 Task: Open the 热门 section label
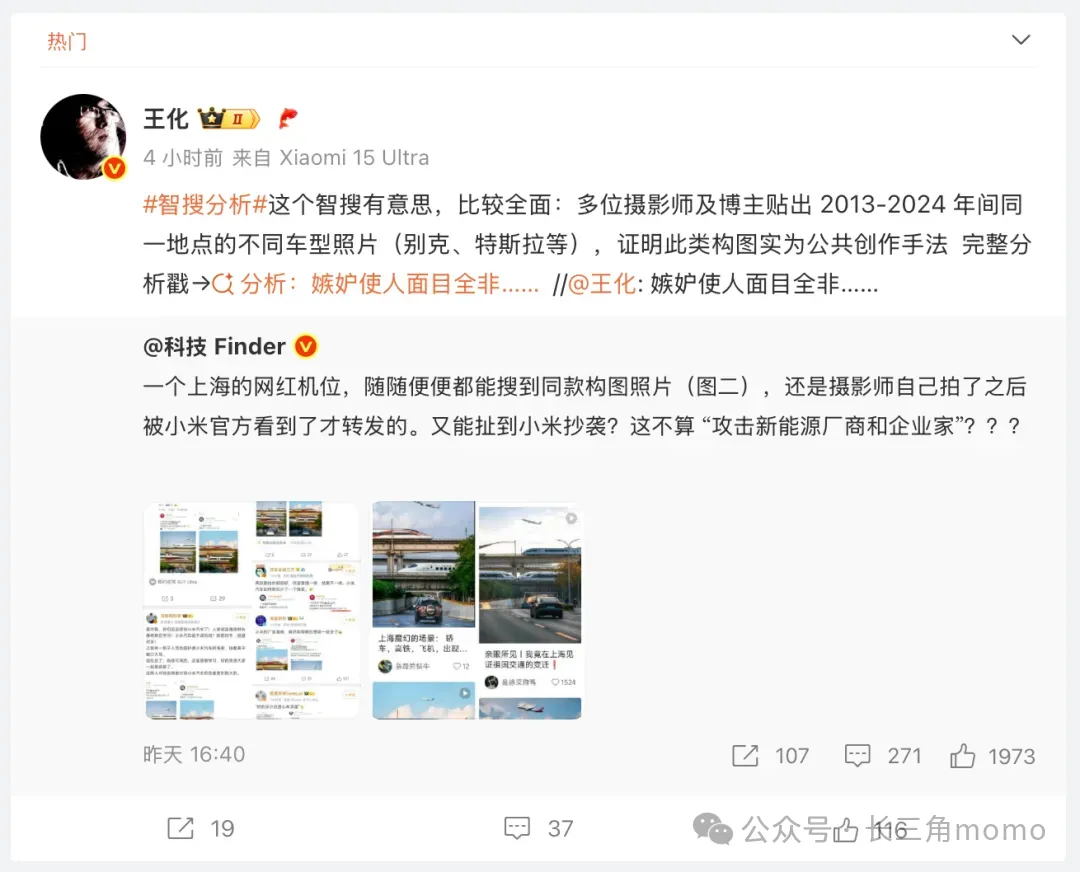pyautogui.click(x=67, y=41)
